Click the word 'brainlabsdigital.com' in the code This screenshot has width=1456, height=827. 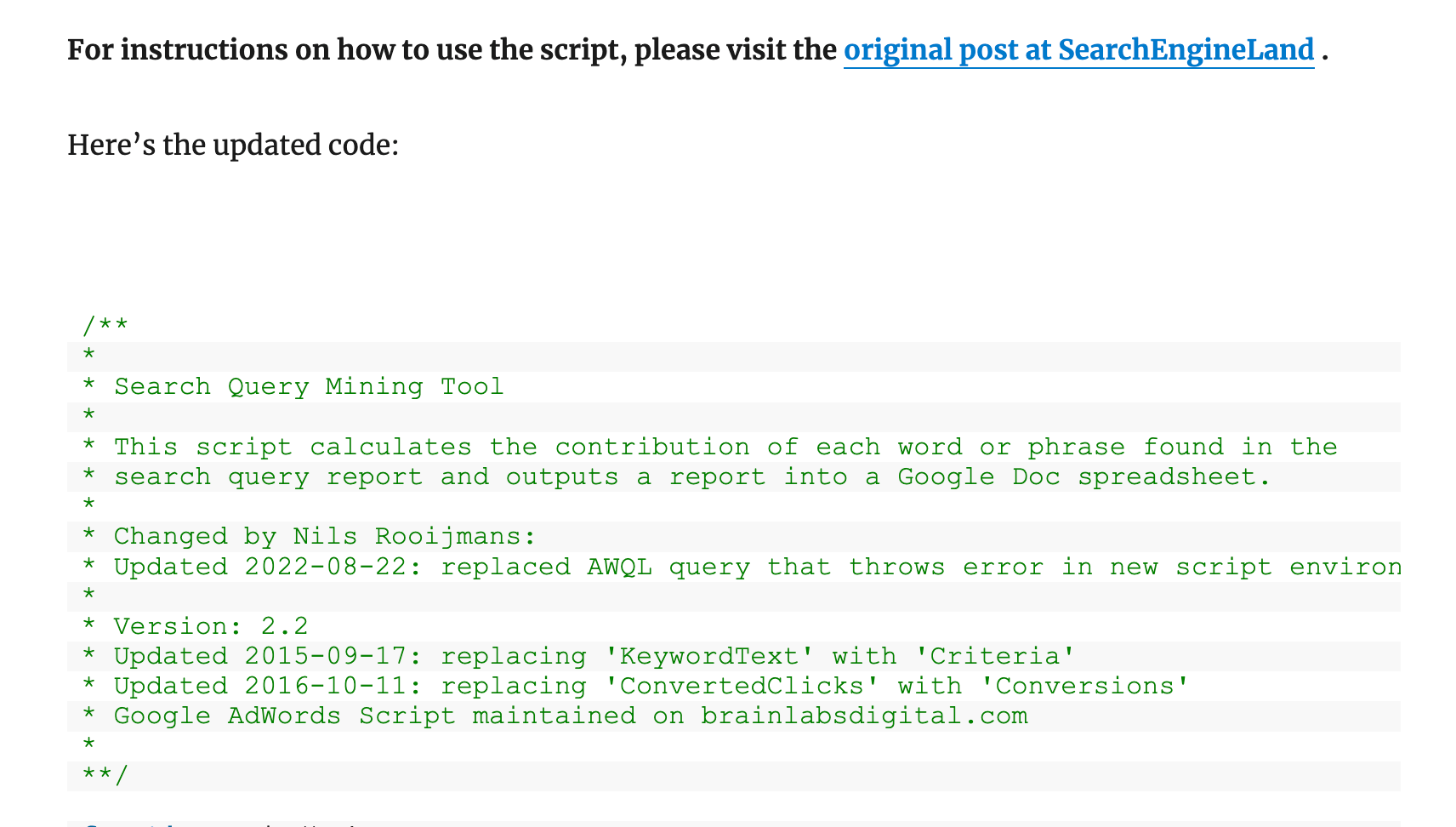click(864, 716)
